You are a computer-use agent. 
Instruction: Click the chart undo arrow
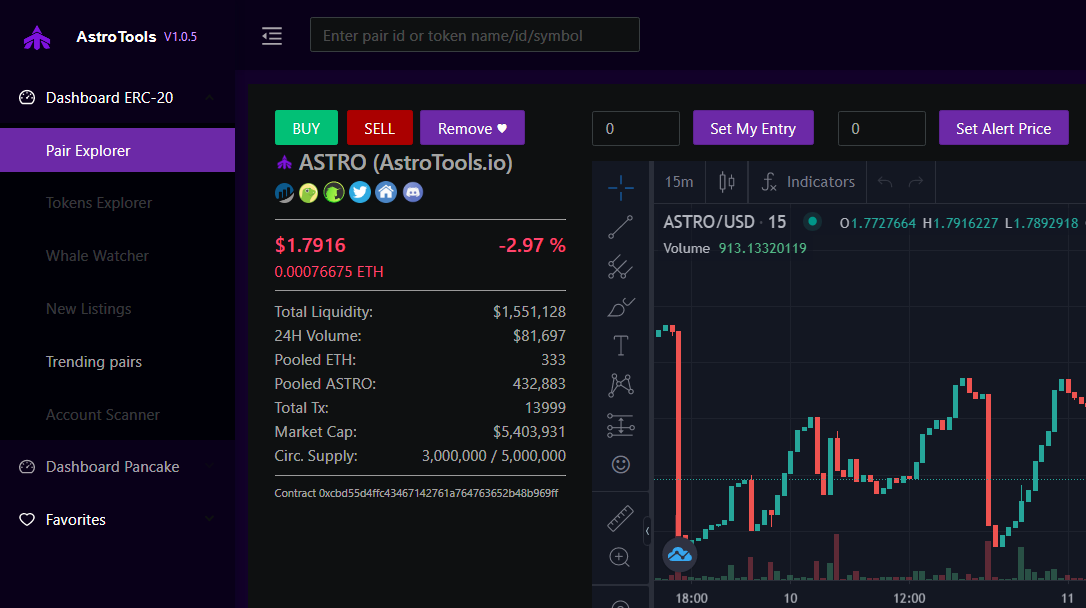tap(885, 182)
